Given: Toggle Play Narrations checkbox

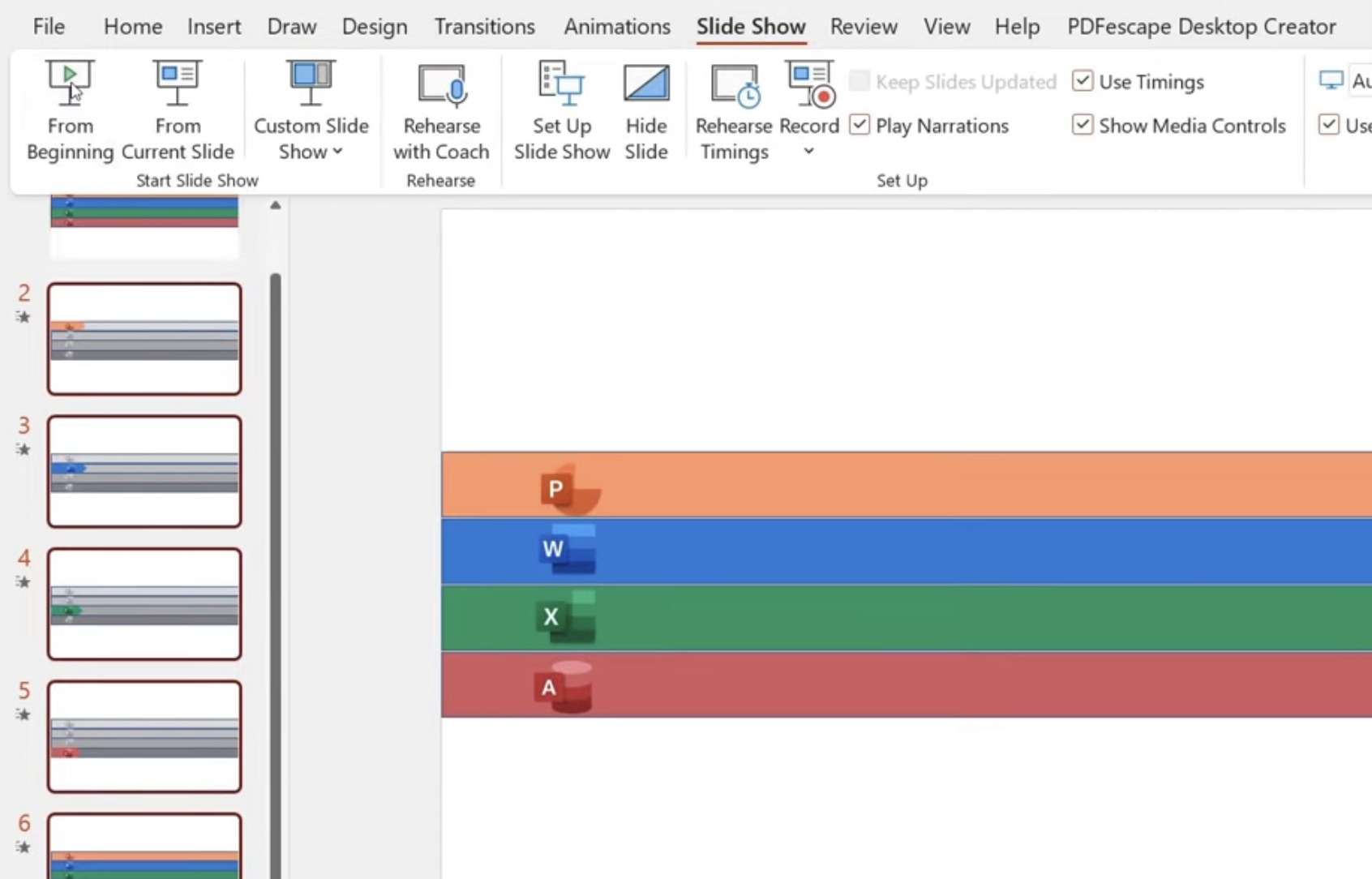Looking at the screenshot, I should (860, 125).
